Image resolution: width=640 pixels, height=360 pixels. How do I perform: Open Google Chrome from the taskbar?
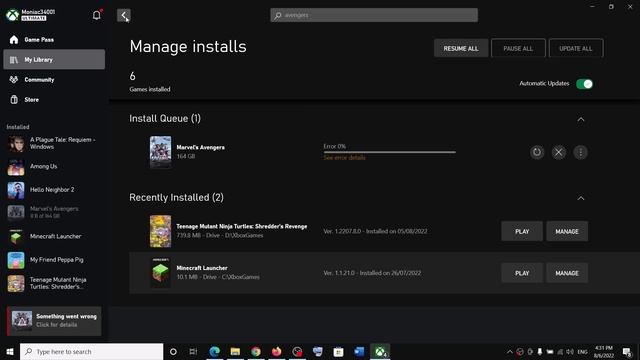256,351
